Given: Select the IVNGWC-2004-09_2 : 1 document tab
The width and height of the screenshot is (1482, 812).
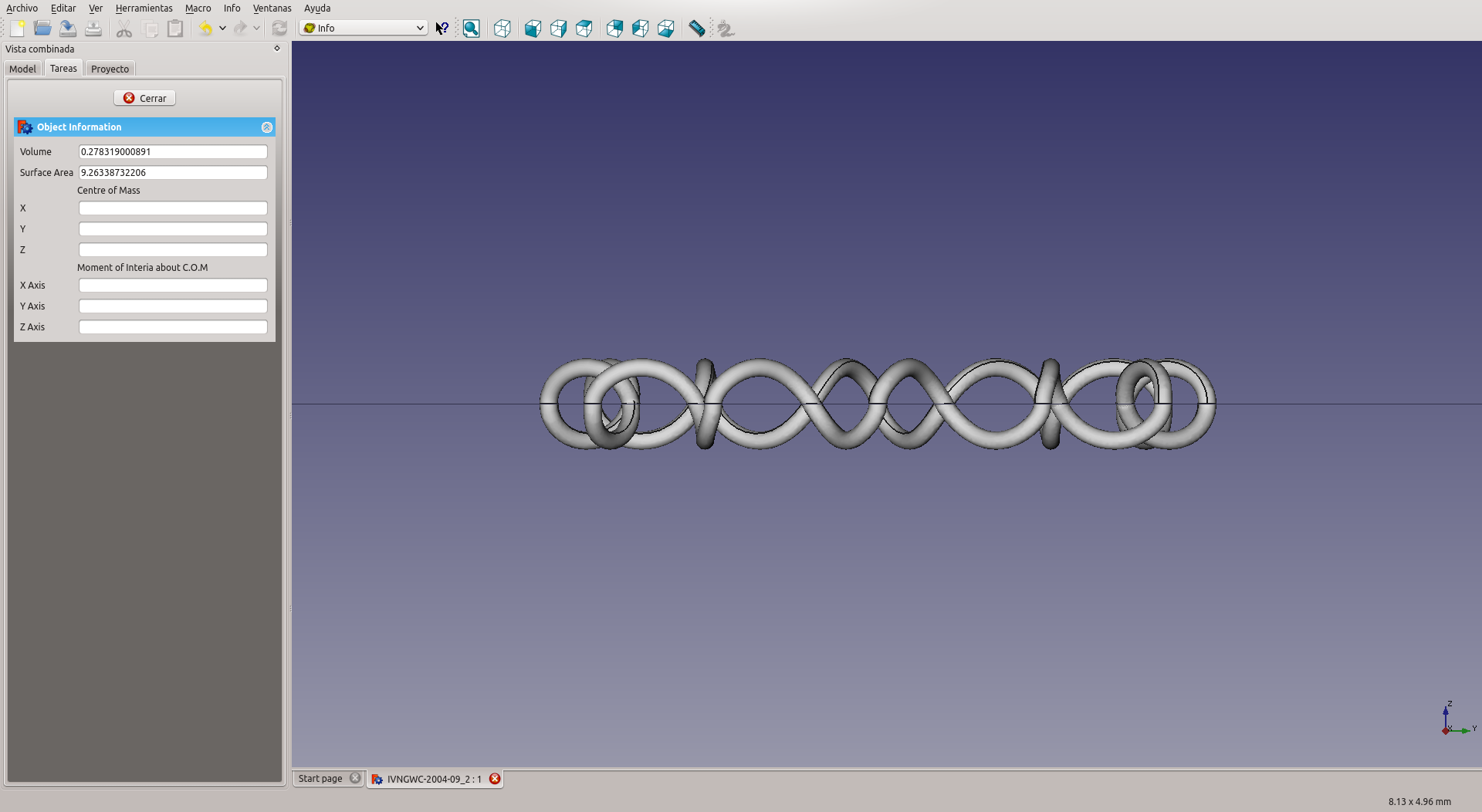Looking at the screenshot, I should click(434, 780).
